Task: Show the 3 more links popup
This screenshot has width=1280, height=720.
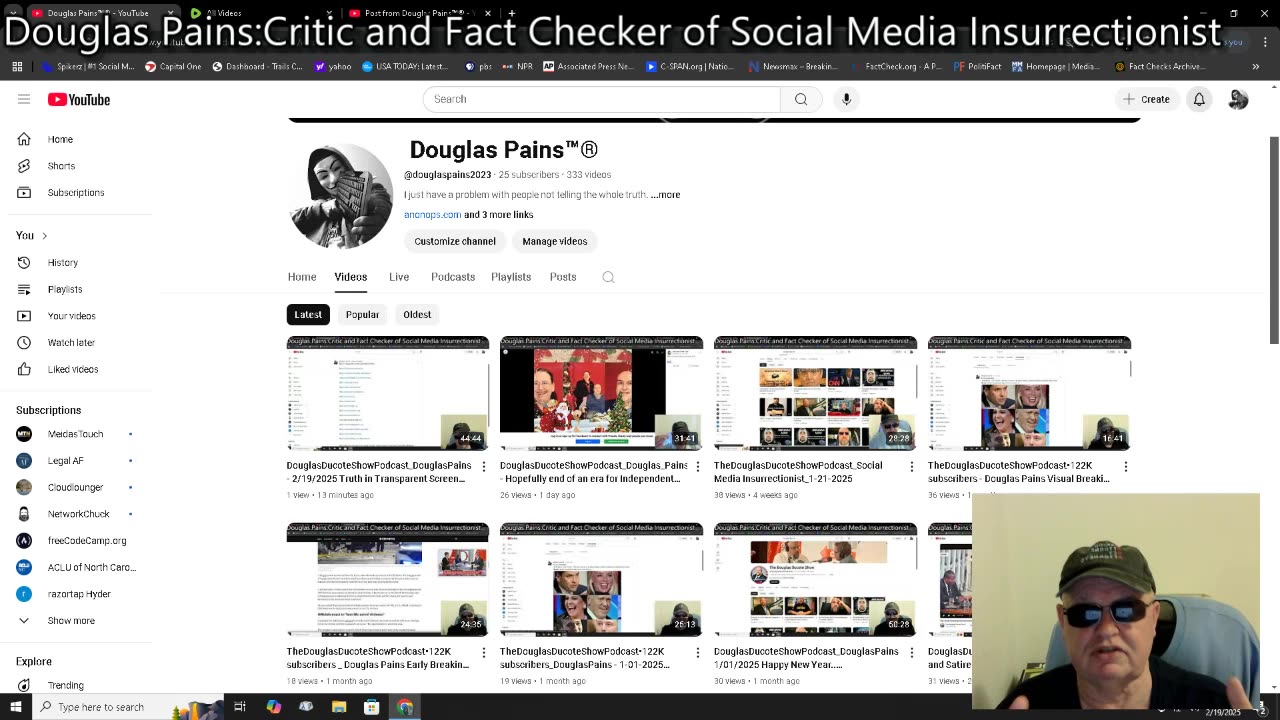Action: tap(498, 214)
